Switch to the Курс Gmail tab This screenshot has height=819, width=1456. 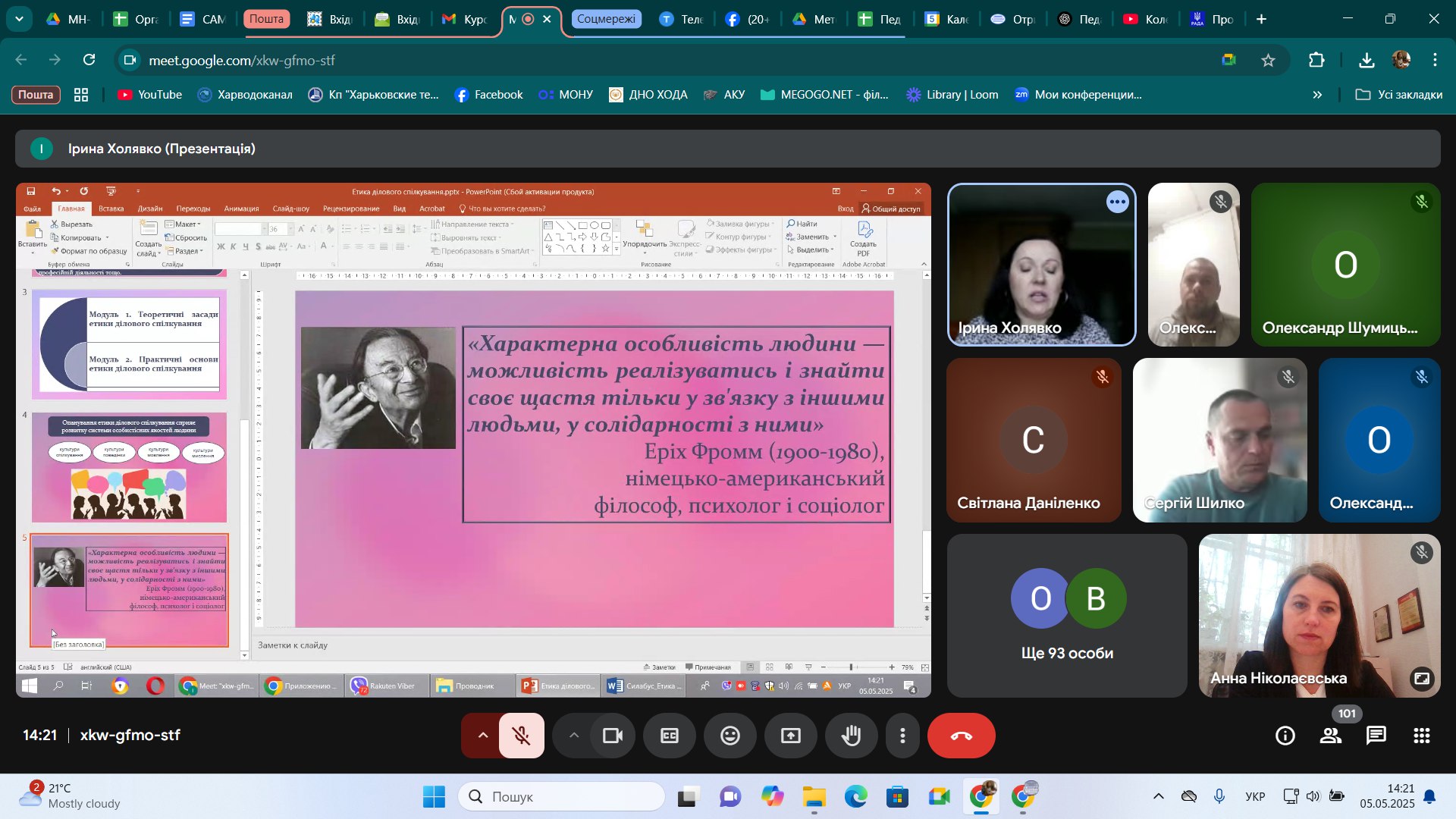click(466, 19)
